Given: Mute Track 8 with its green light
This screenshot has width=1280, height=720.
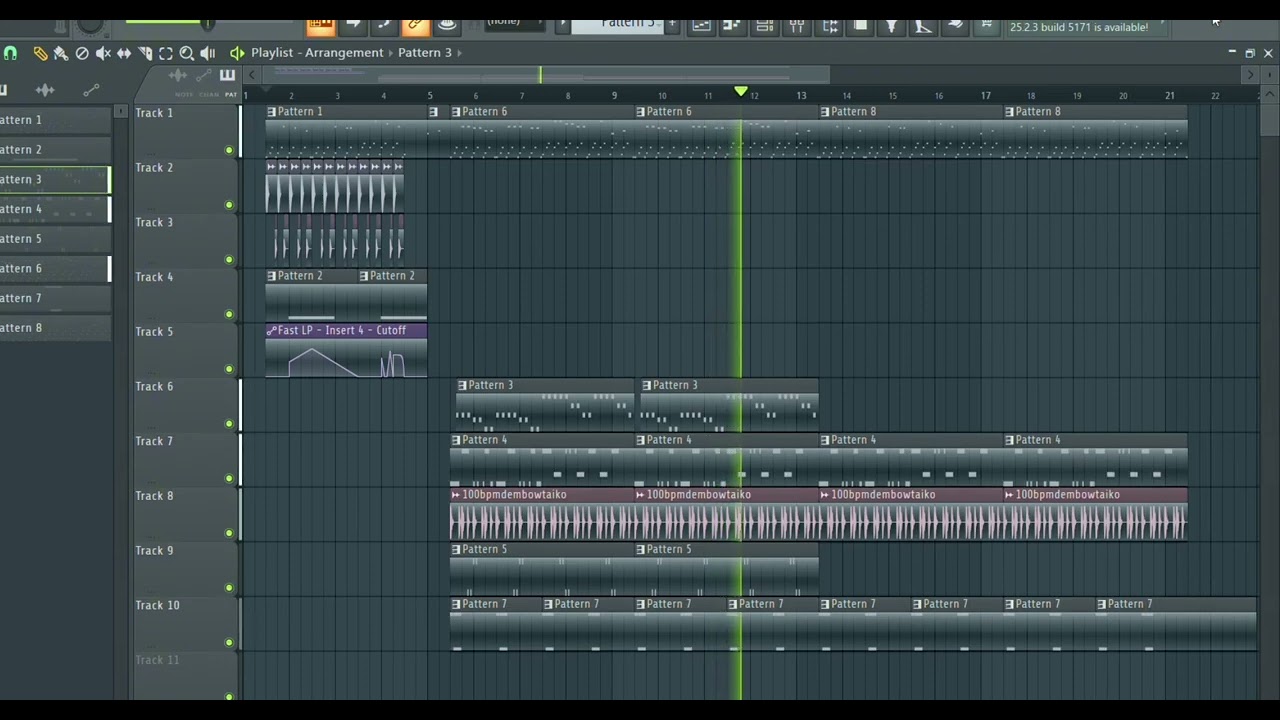Looking at the screenshot, I should pyautogui.click(x=229, y=533).
